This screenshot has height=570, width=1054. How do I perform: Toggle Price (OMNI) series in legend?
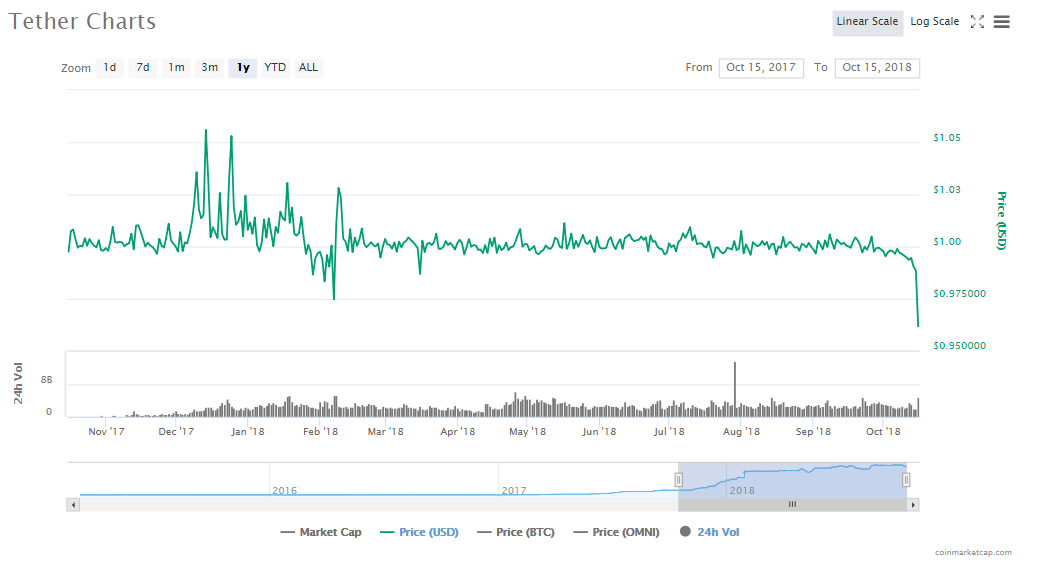(x=616, y=532)
